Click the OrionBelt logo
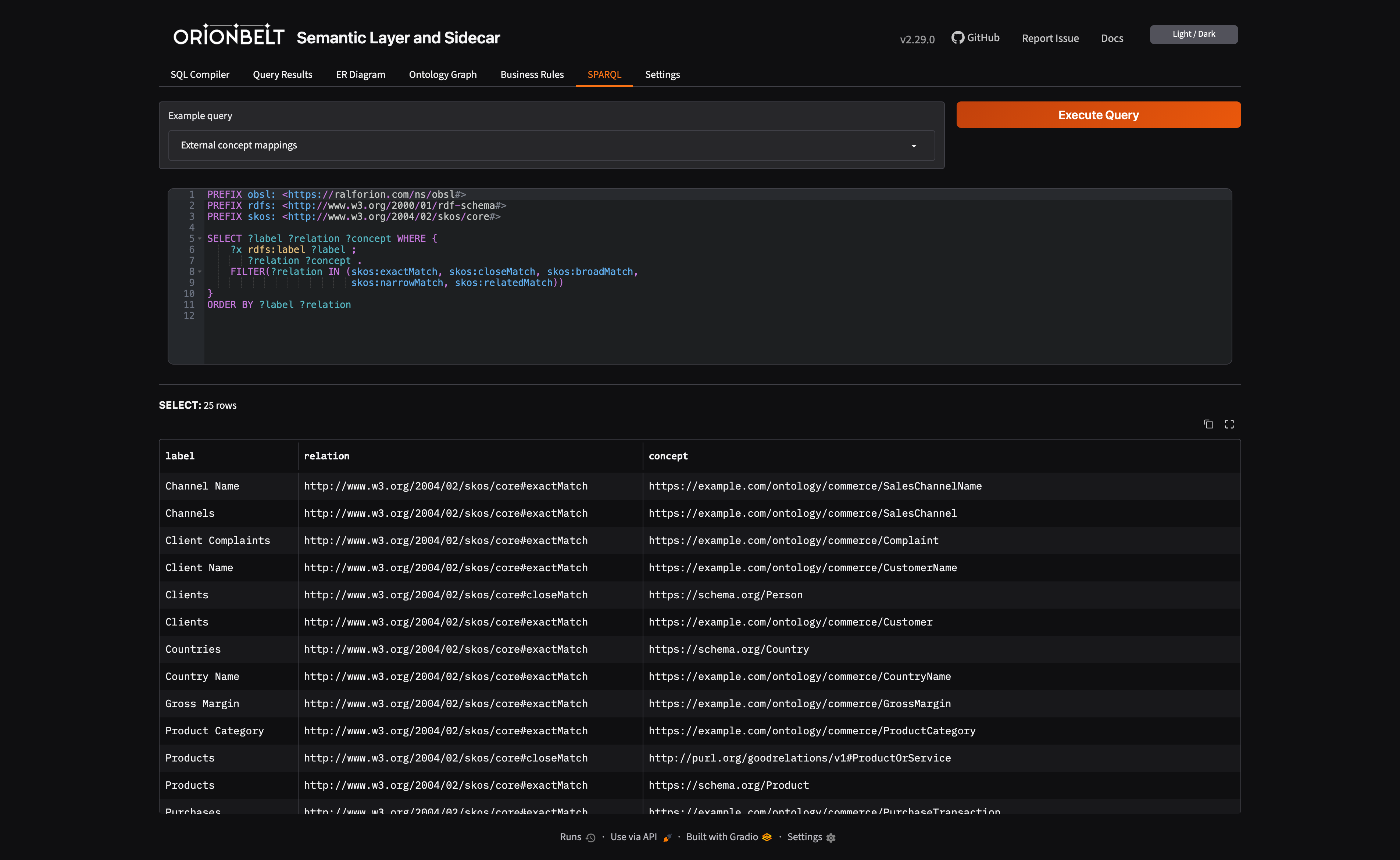This screenshot has width=1400, height=860. tap(229, 35)
